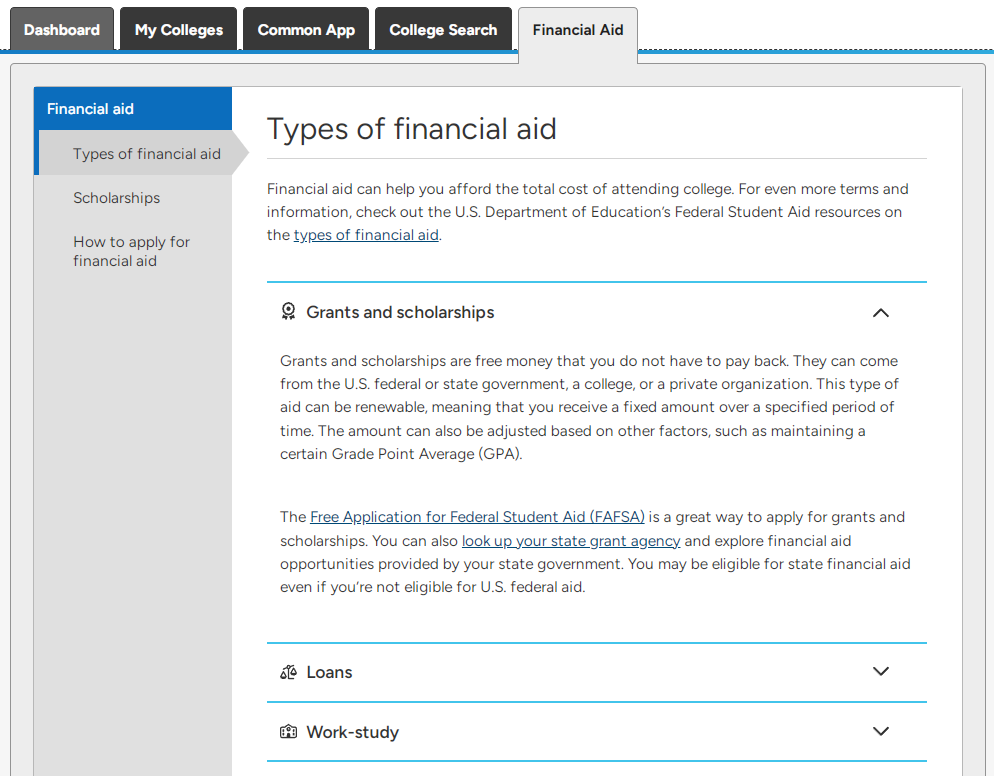Screen dimensions: 994x776
Task: Open the Dashboard tab
Action: [61, 29]
